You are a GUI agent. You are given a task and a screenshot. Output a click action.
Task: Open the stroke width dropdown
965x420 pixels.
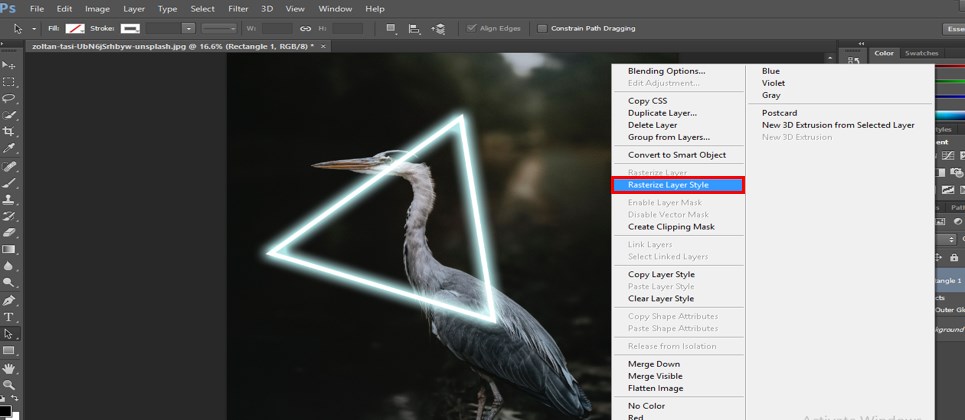coord(189,28)
